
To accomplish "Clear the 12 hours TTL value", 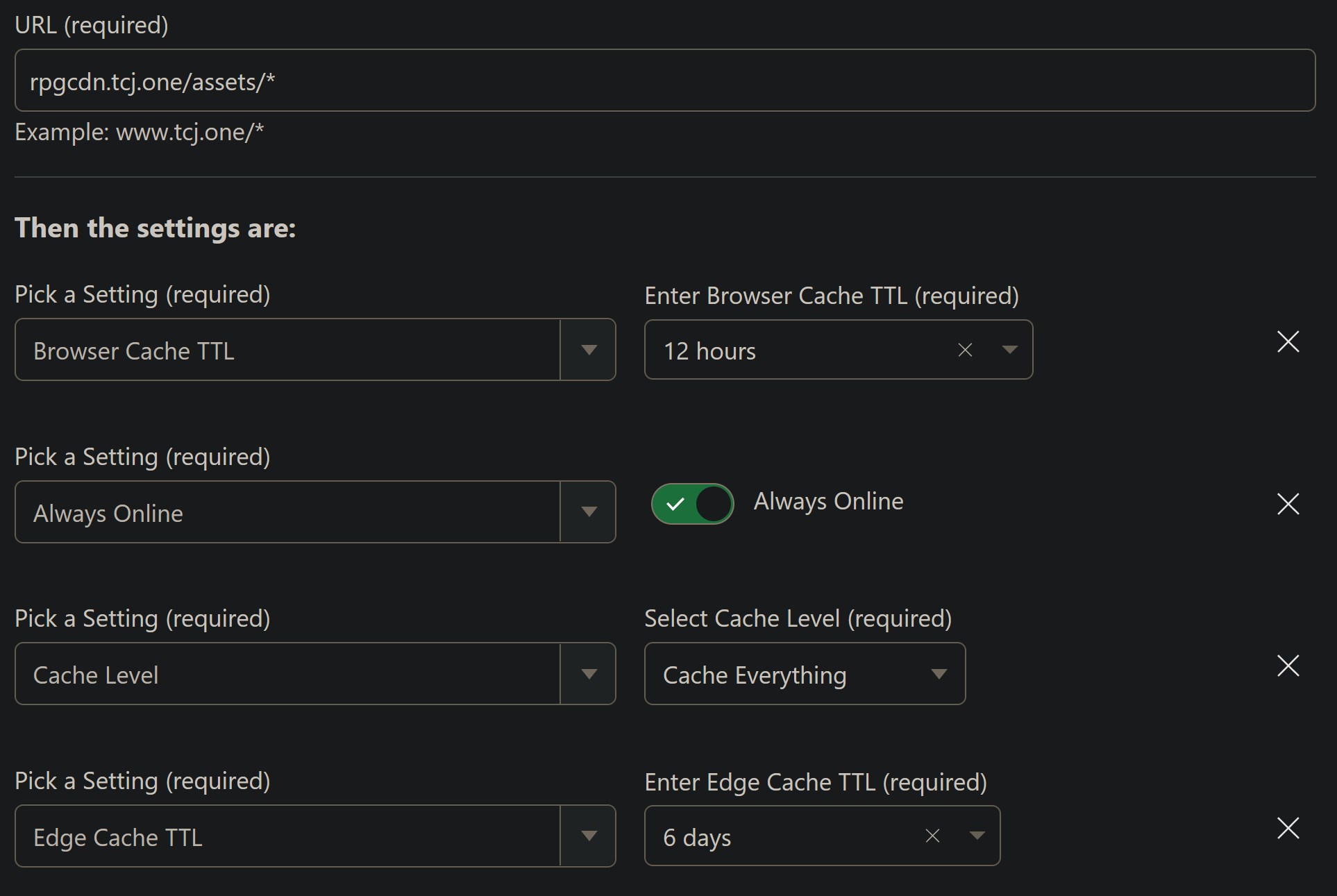I will click(965, 350).
